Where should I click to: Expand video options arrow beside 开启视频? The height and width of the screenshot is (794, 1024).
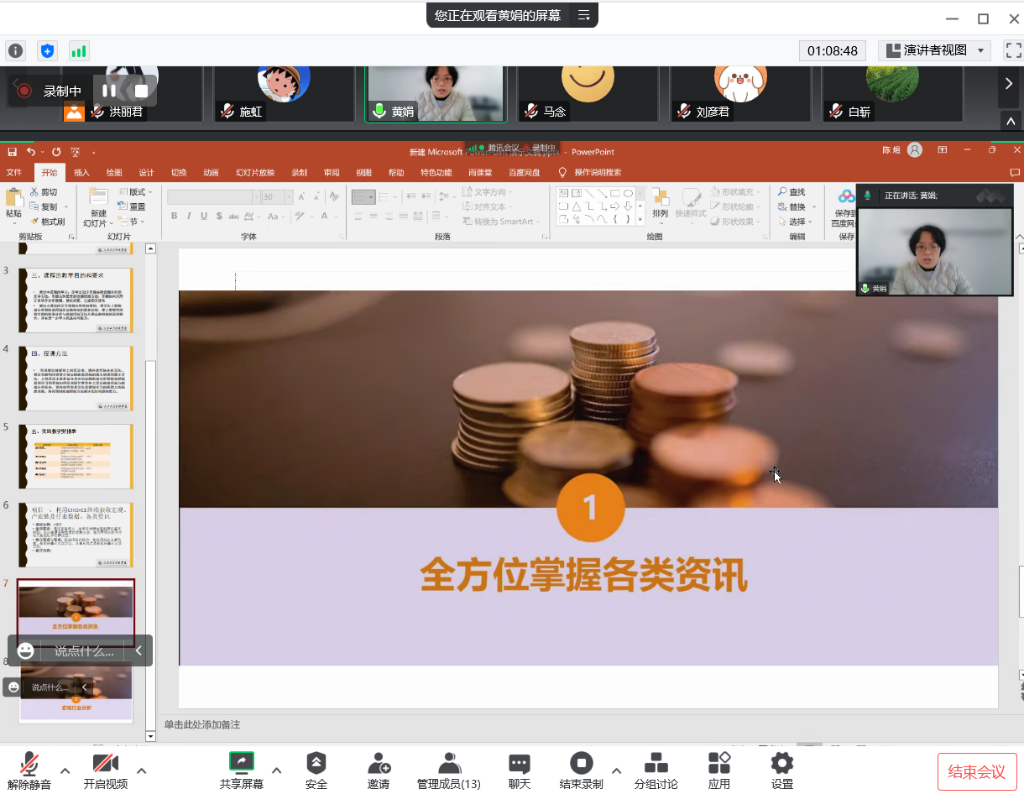[x=142, y=770]
